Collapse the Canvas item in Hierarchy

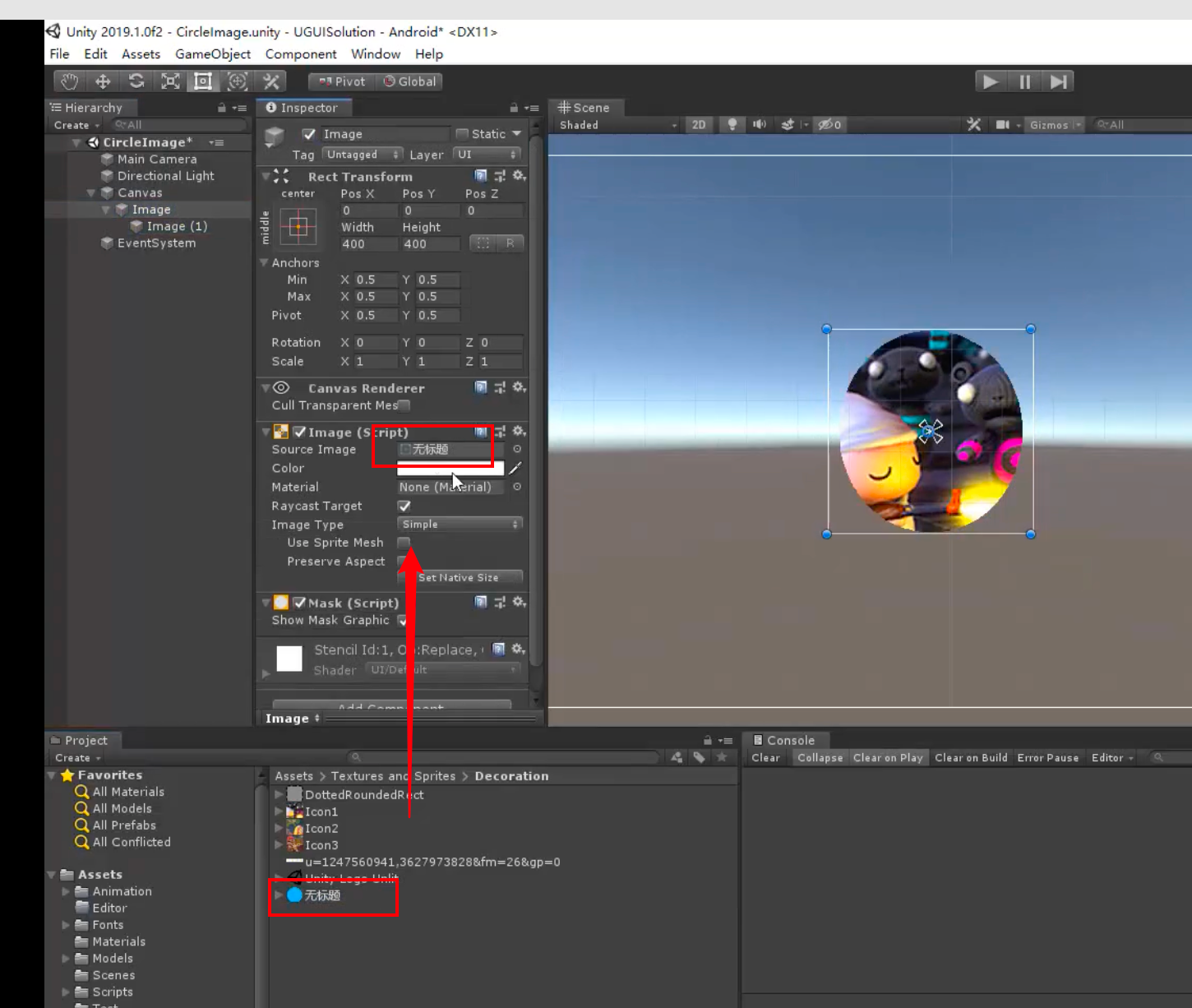click(x=91, y=193)
